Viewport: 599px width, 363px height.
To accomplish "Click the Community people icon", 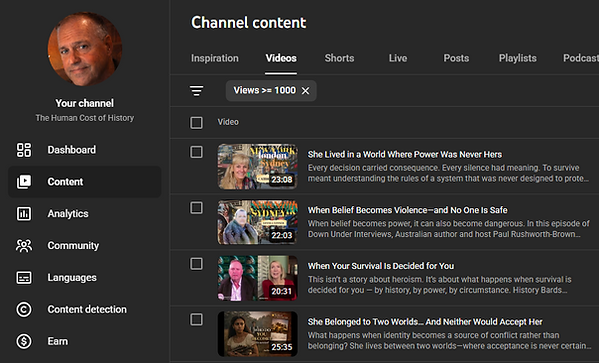I will click(24, 246).
